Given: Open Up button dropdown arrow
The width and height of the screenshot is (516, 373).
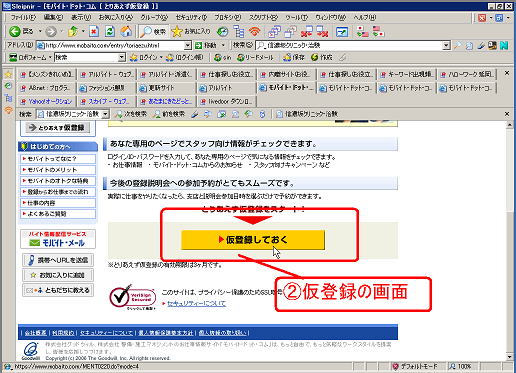Looking at the screenshot, I should pyautogui.click(x=83, y=32).
